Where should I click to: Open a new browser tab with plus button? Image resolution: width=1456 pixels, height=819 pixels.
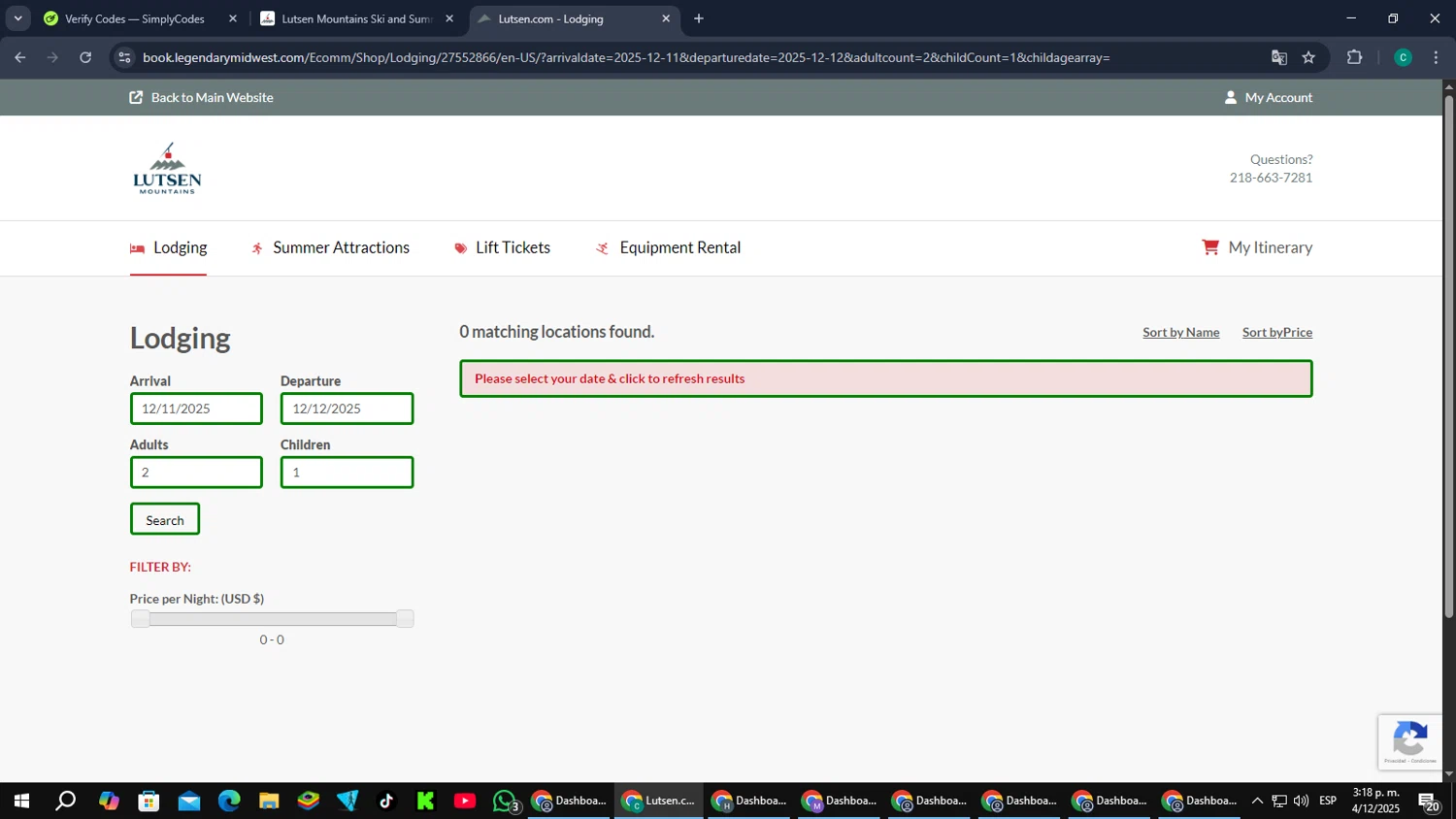point(699,18)
